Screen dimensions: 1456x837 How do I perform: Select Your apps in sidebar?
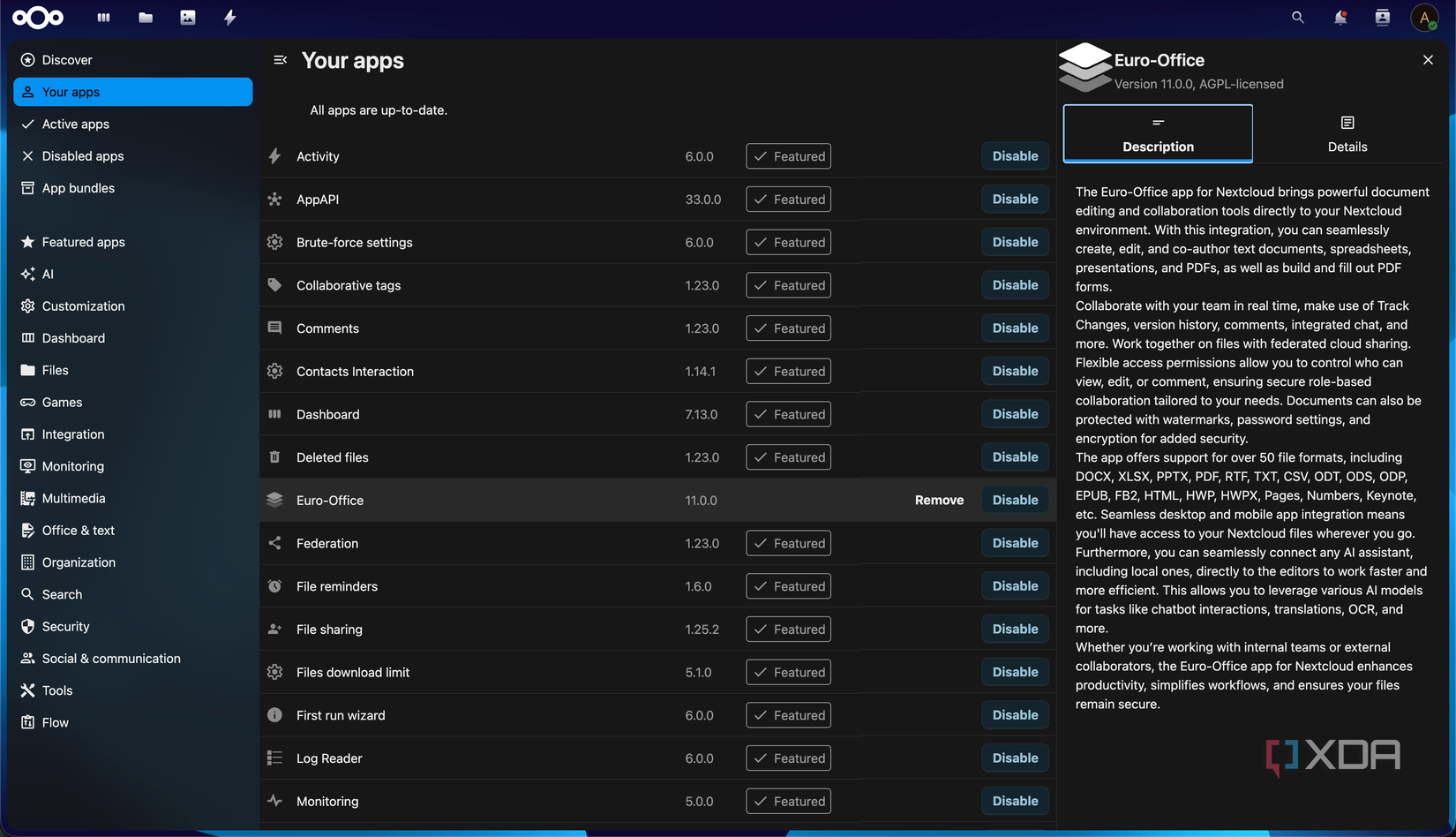(x=133, y=92)
